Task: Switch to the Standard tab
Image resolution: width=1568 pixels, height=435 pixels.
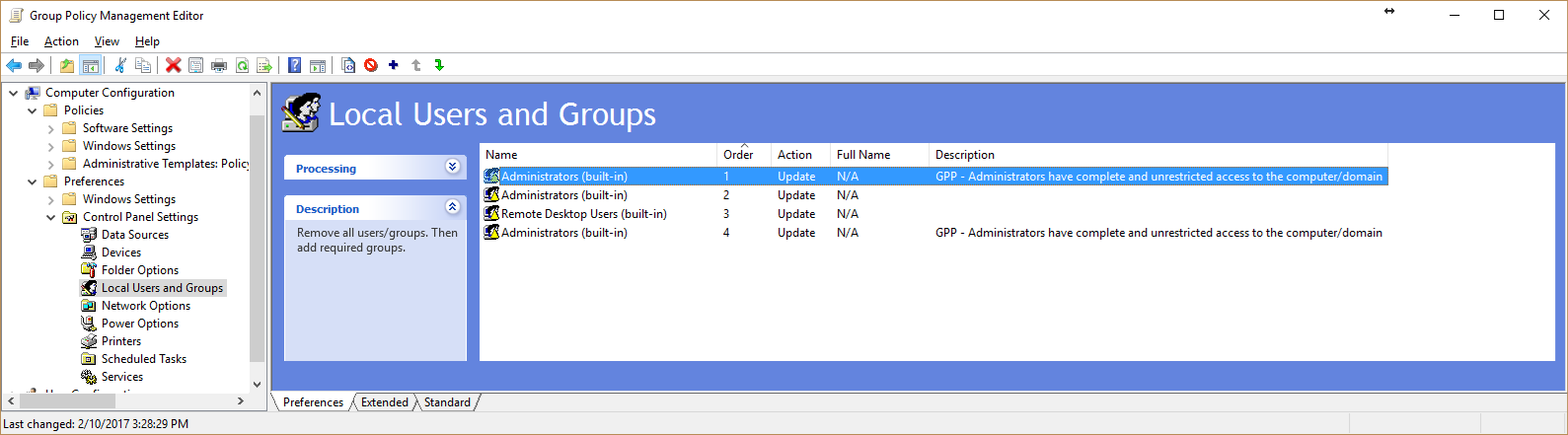Action: click(x=447, y=402)
